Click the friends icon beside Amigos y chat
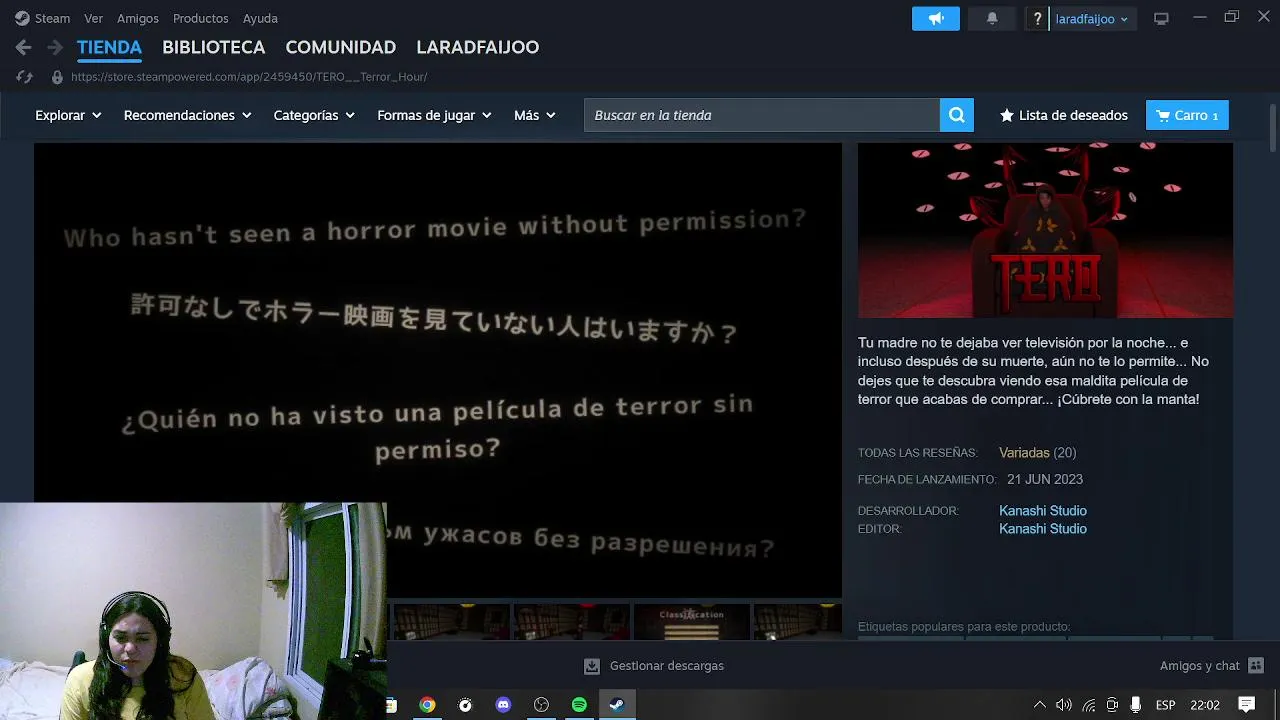Image resolution: width=1280 pixels, height=720 pixels. [x=1256, y=666]
